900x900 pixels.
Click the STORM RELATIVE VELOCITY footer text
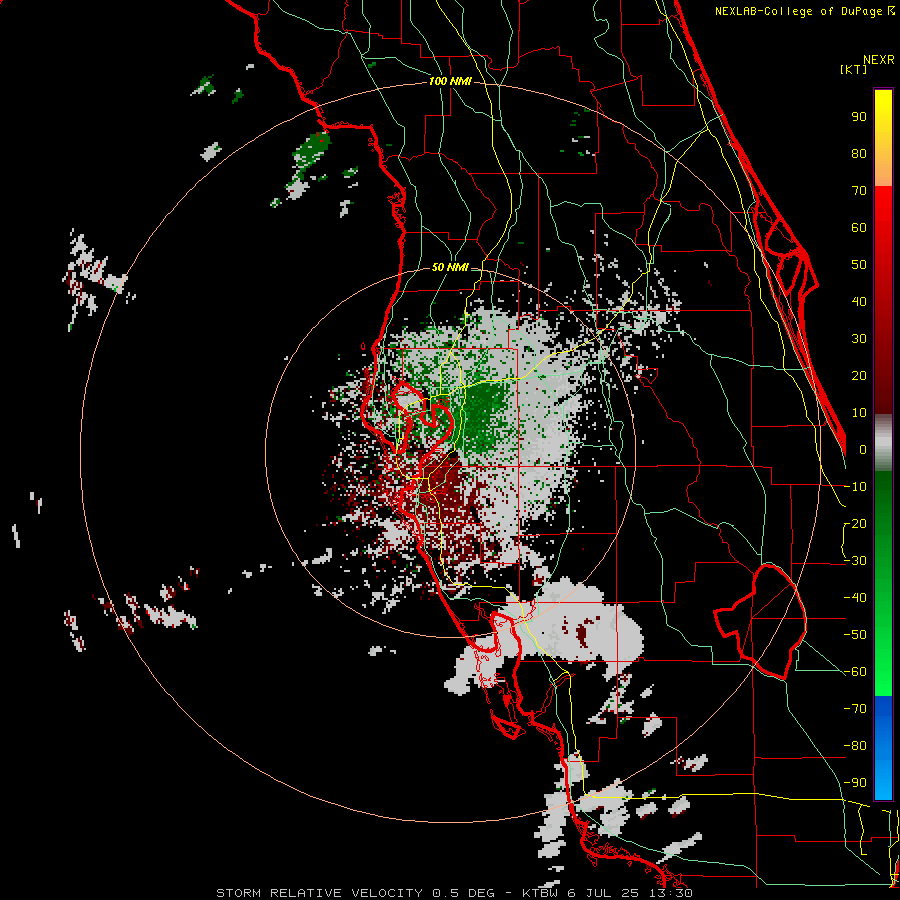[x=319, y=893]
